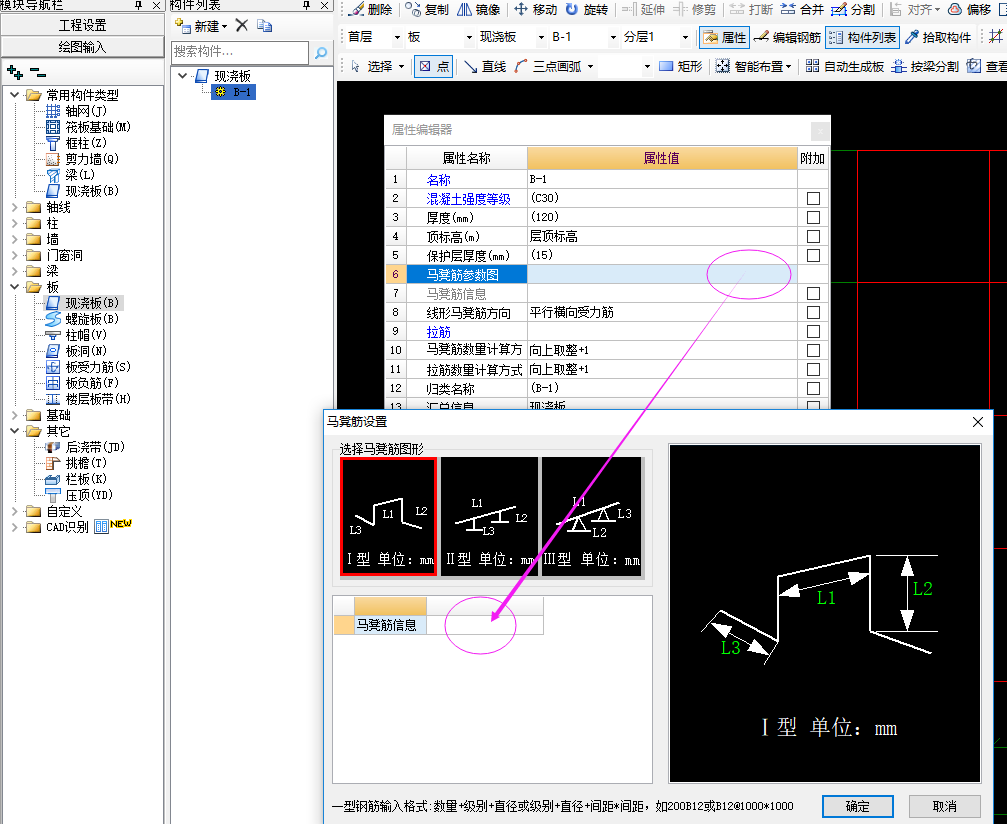The height and width of the screenshot is (824, 1007).
Task: Click the 搜索构件 search input field
Action: pyautogui.click(x=240, y=52)
